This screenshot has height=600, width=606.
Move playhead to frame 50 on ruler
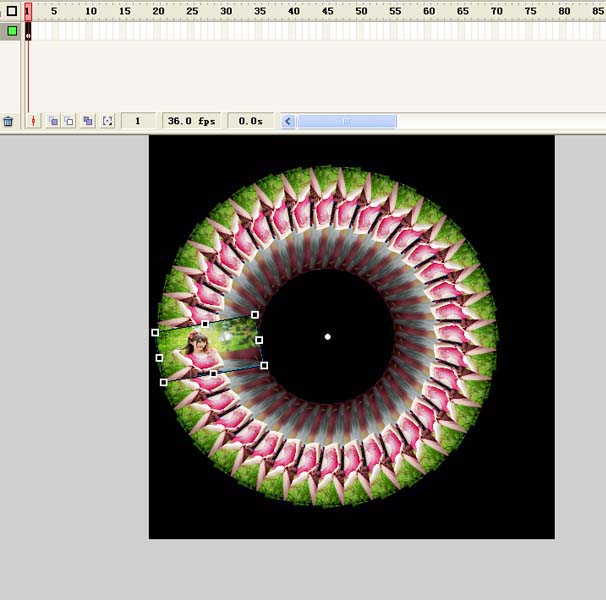point(361,11)
